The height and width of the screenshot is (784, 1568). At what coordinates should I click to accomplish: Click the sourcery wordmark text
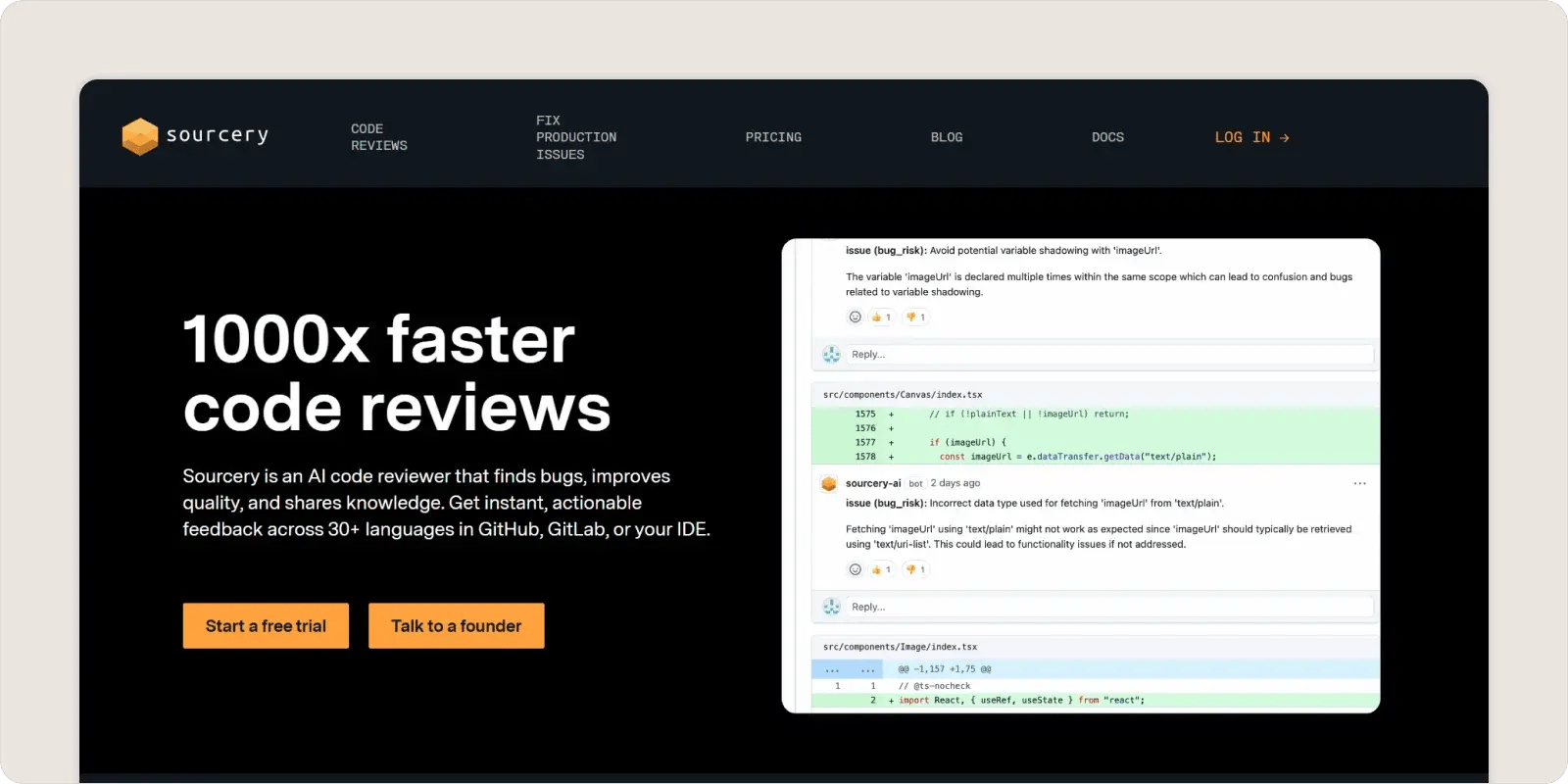218,135
